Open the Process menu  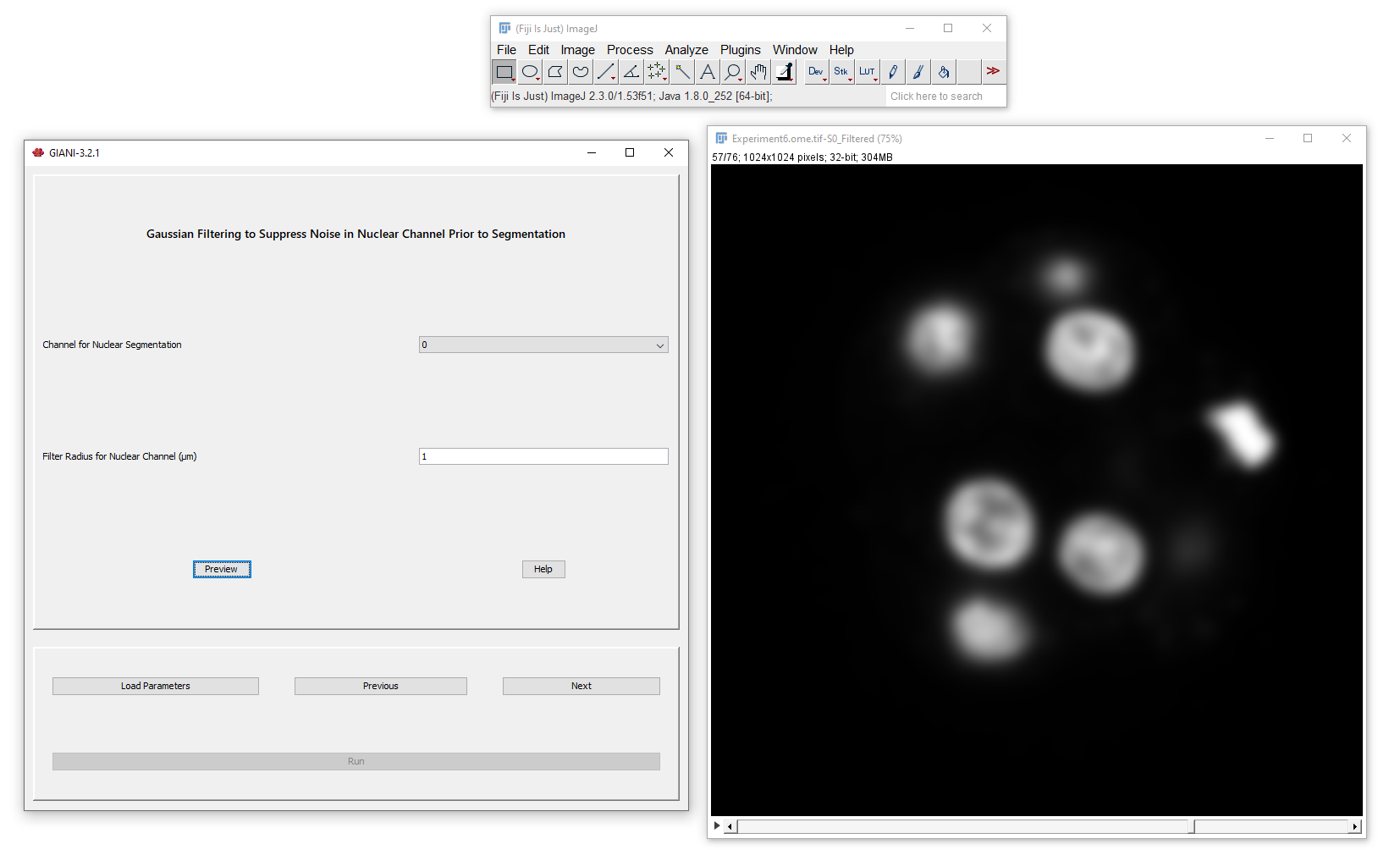(x=630, y=50)
